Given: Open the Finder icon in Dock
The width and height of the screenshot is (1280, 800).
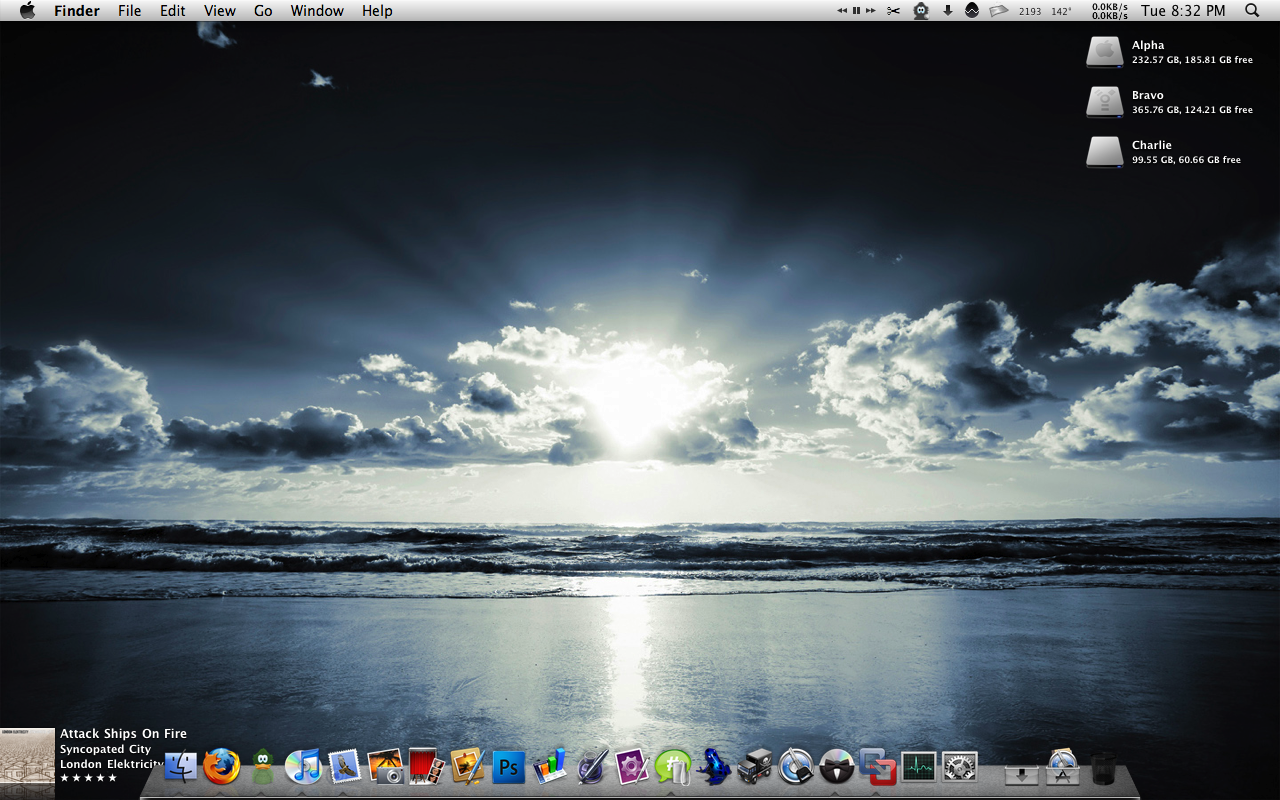Looking at the screenshot, I should 181,767.
